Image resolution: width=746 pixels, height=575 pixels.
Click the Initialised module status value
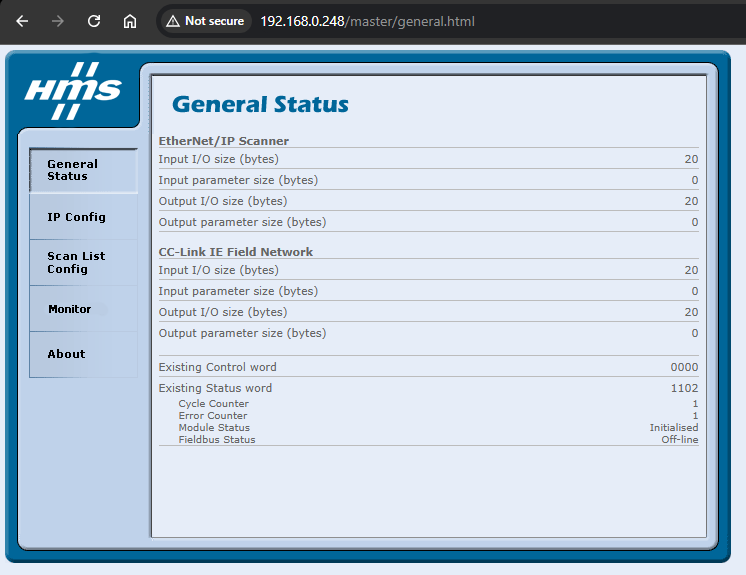pyautogui.click(x=674, y=428)
